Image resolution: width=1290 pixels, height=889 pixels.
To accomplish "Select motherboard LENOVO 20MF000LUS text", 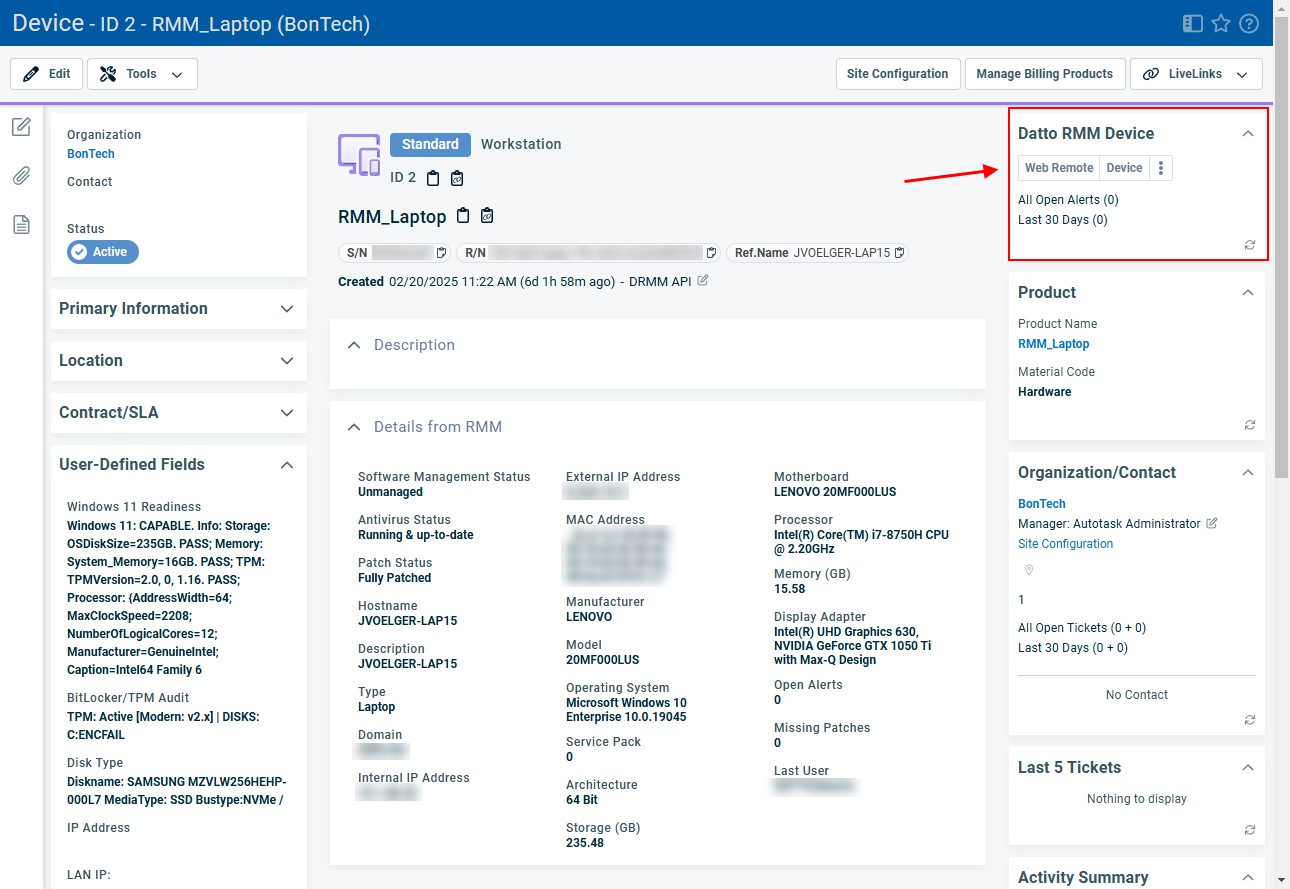I will (835, 492).
